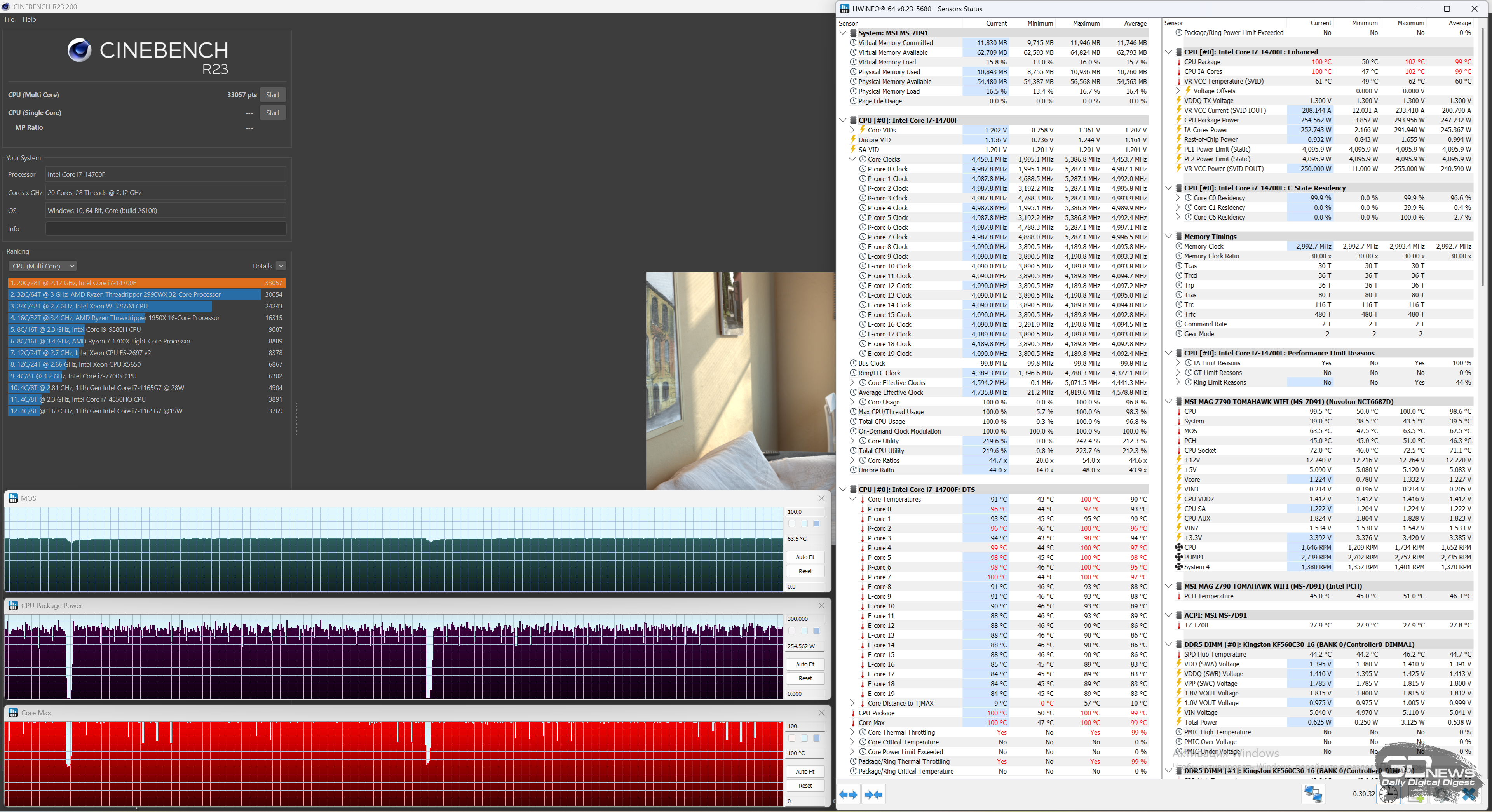Viewport: 1492px width, 812px height.
Task: Open the network monitors icon in HWiNFO toolbar
Action: click(x=1313, y=794)
